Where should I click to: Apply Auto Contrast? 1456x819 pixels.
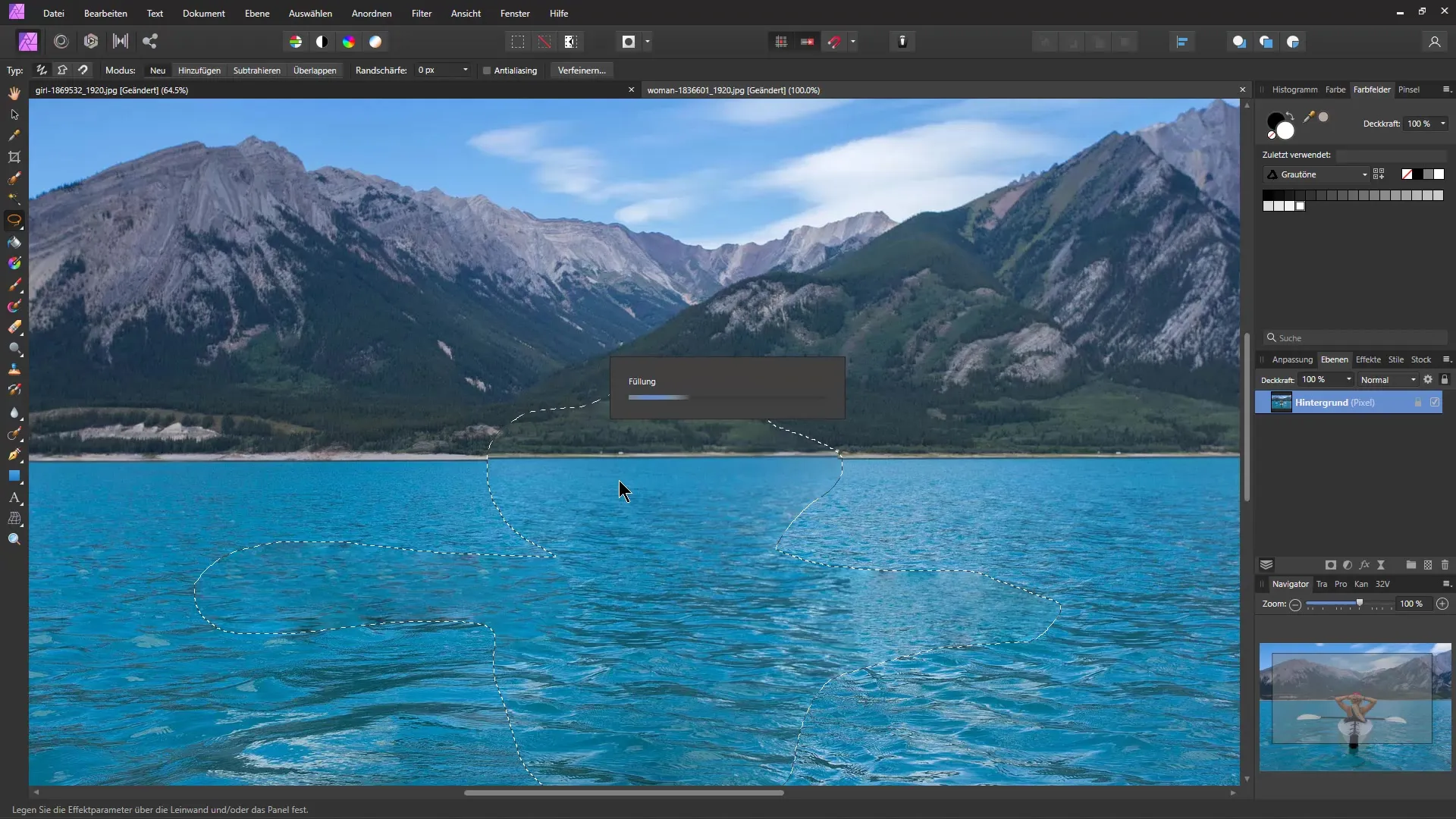(x=322, y=42)
